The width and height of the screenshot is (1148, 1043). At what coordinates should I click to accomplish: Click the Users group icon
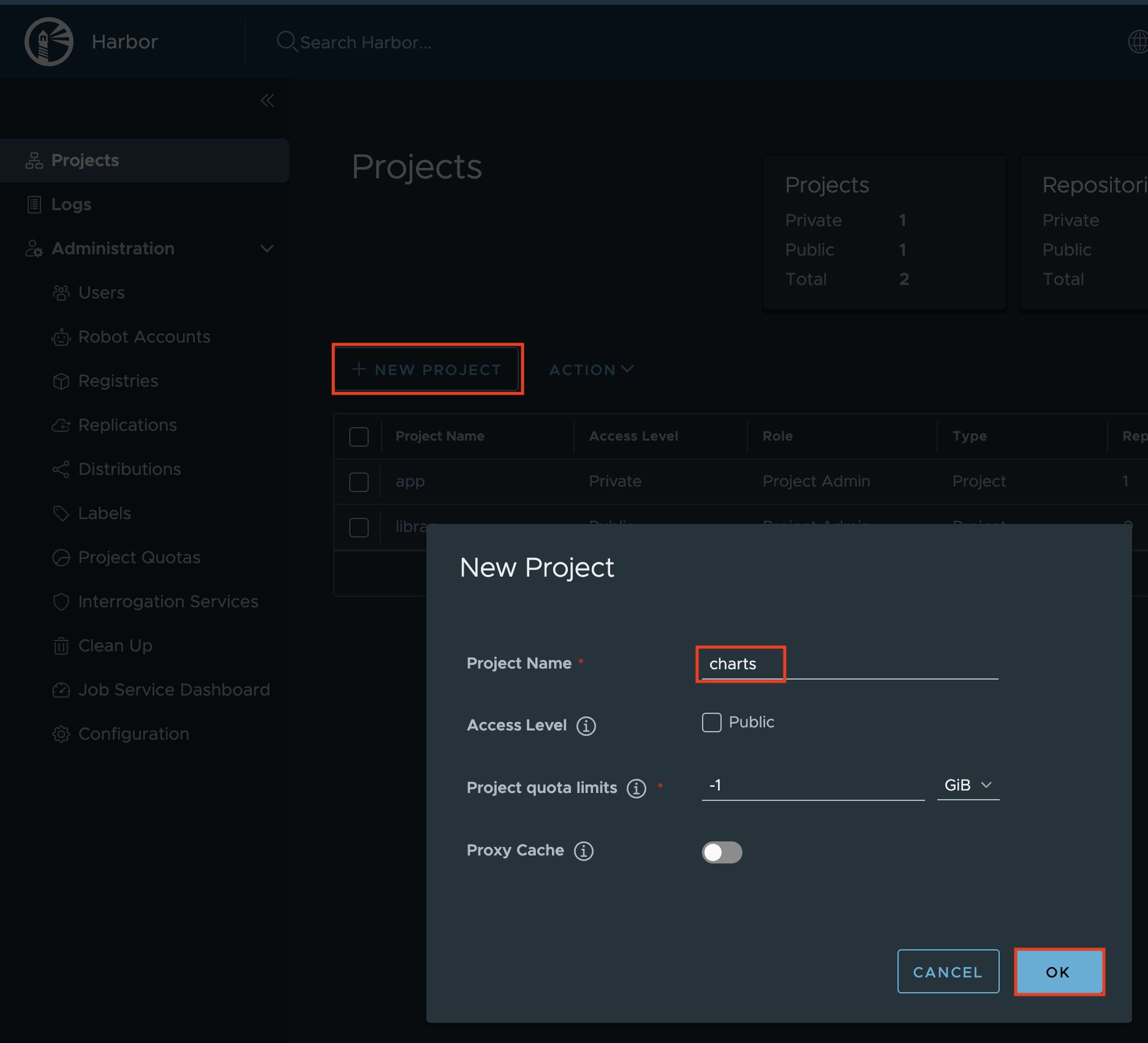coord(61,293)
